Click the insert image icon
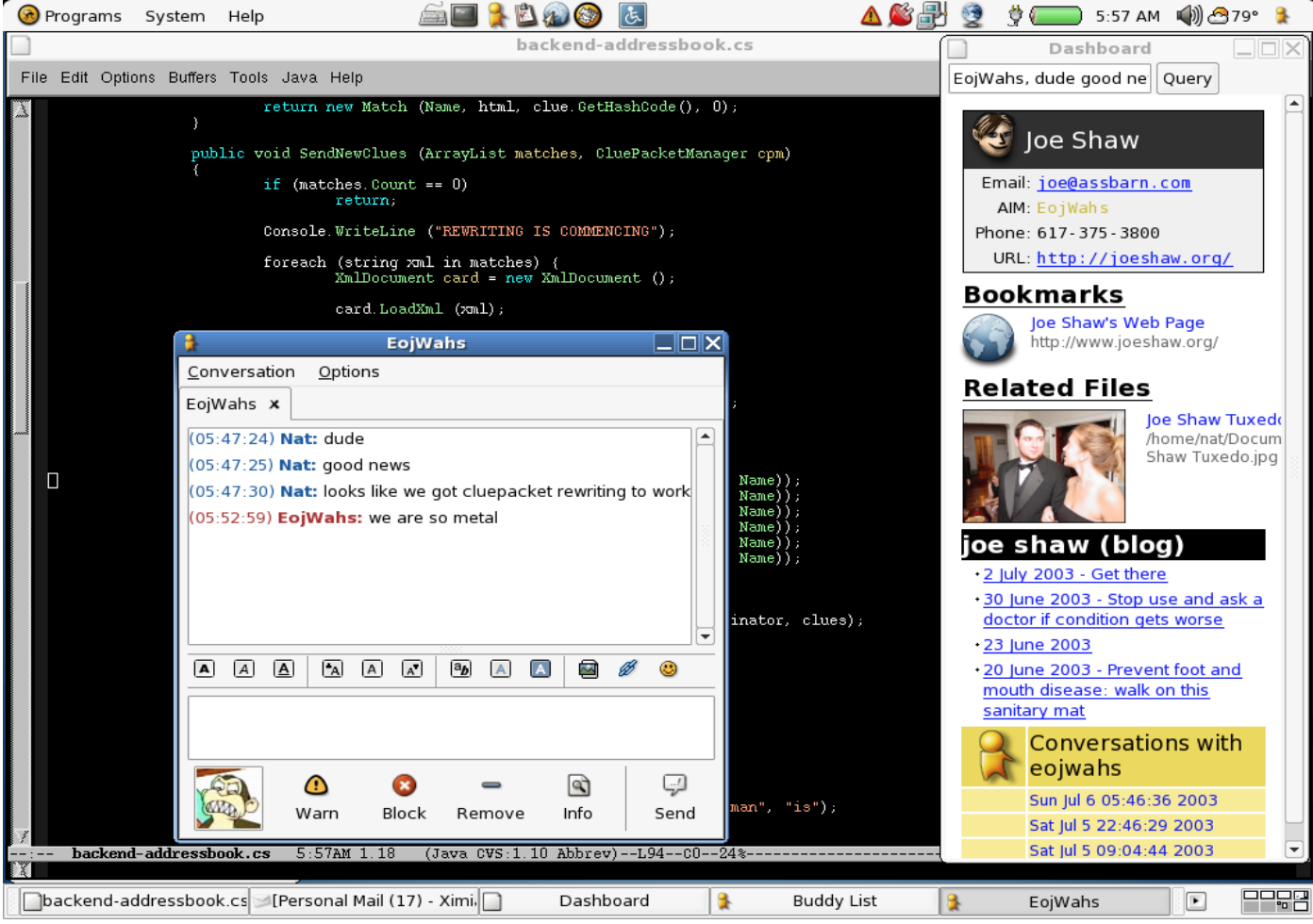Screen dimensions: 1313x924 pyautogui.click(x=588, y=668)
